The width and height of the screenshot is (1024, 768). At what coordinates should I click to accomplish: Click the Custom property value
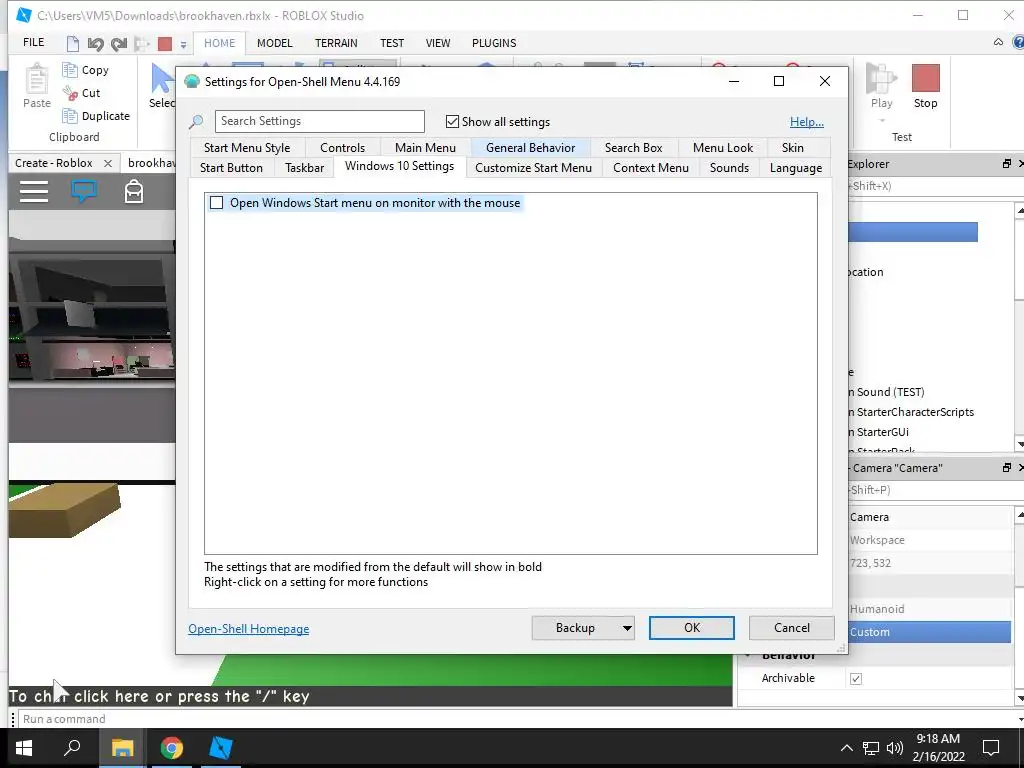(930, 632)
